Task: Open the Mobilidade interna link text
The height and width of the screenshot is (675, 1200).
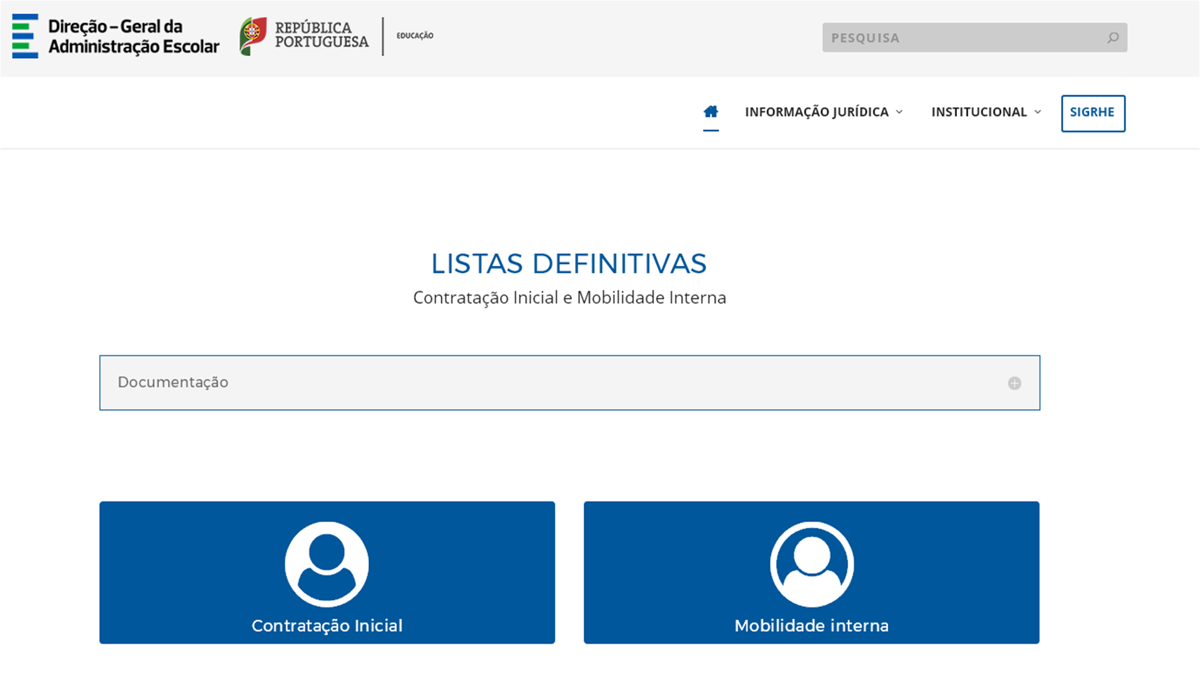Action: 812,626
